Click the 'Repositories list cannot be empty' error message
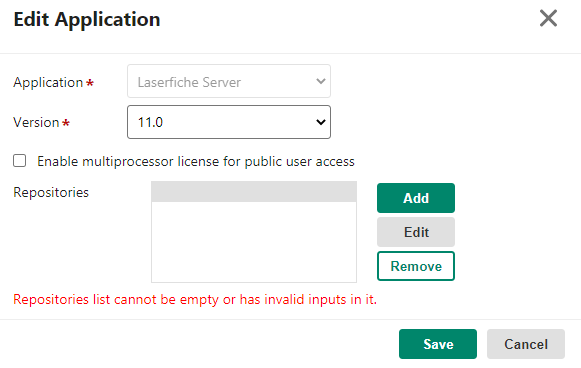 (x=195, y=299)
